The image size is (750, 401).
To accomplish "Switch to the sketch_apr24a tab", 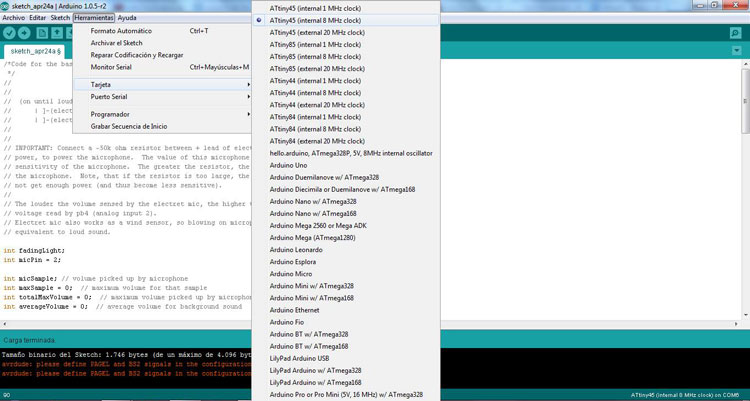I will click(x=34, y=51).
